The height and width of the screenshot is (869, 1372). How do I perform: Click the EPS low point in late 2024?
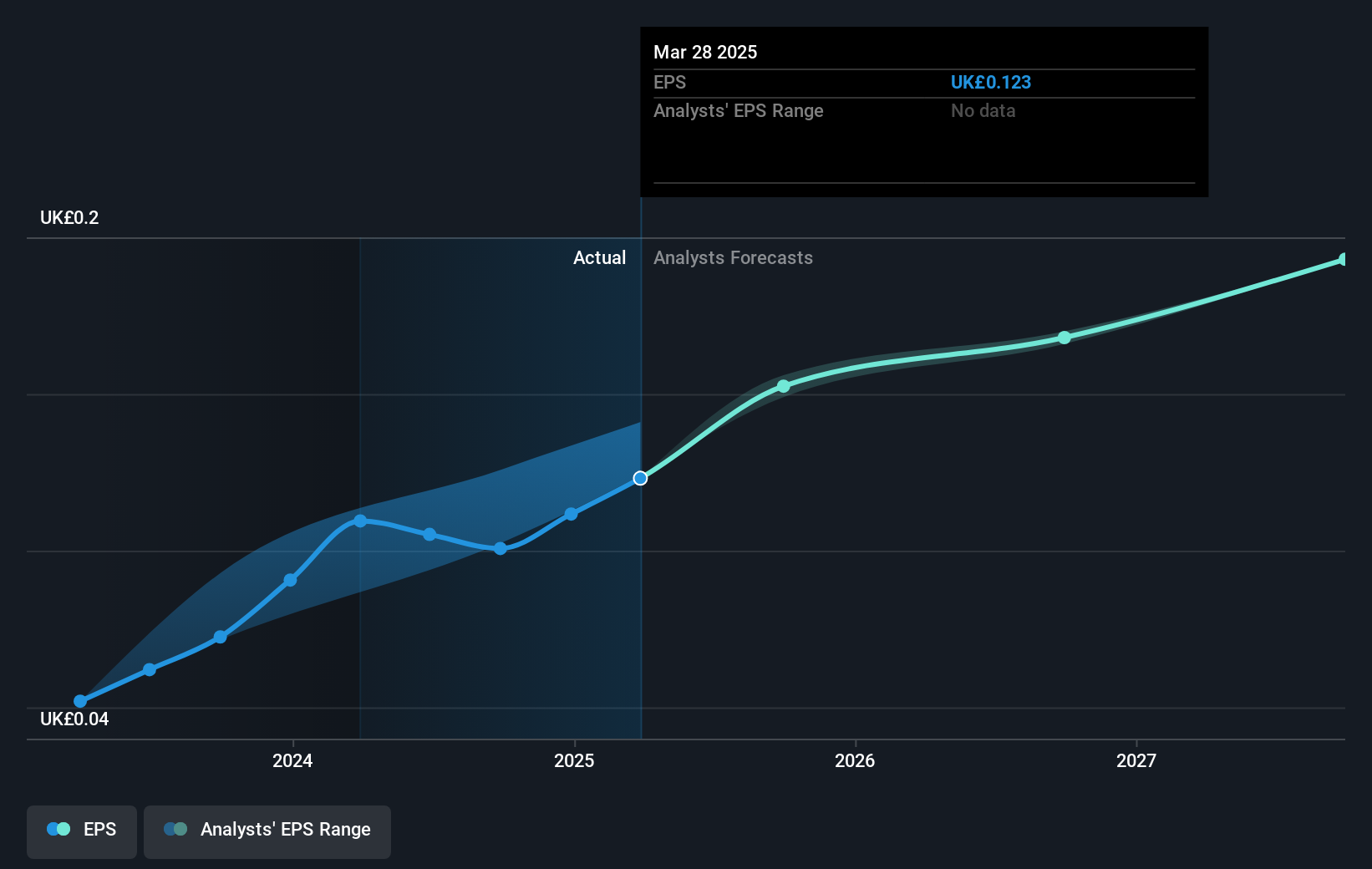pos(500,548)
